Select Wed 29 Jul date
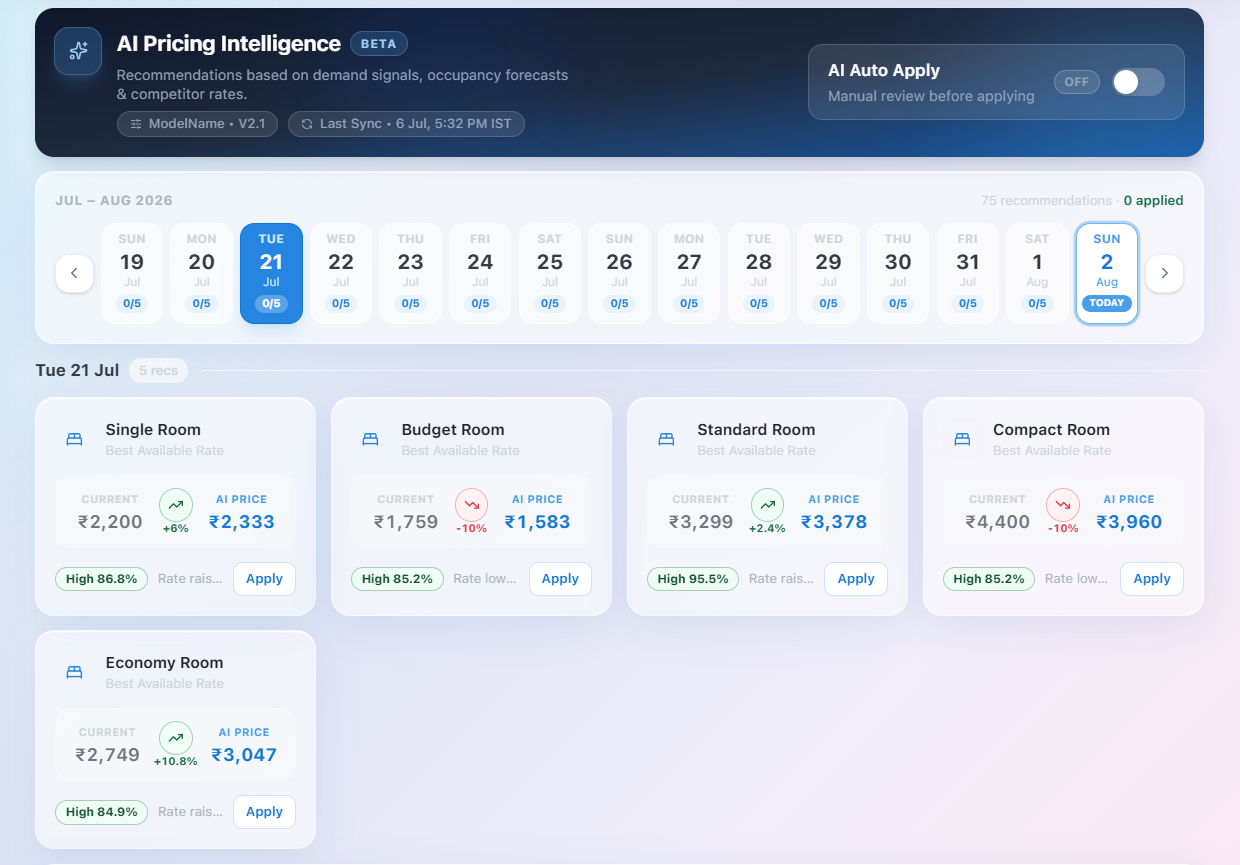Image resolution: width=1240 pixels, height=865 pixels. coord(828,273)
